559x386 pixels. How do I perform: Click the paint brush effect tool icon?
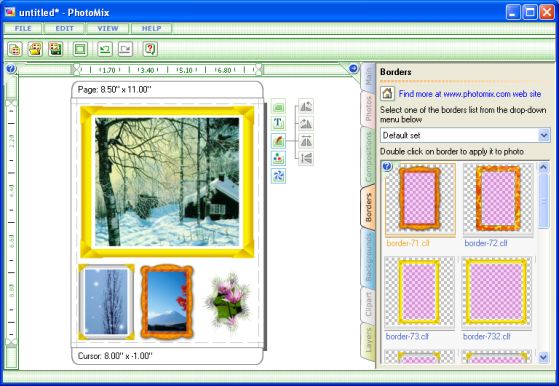(x=278, y=141)
